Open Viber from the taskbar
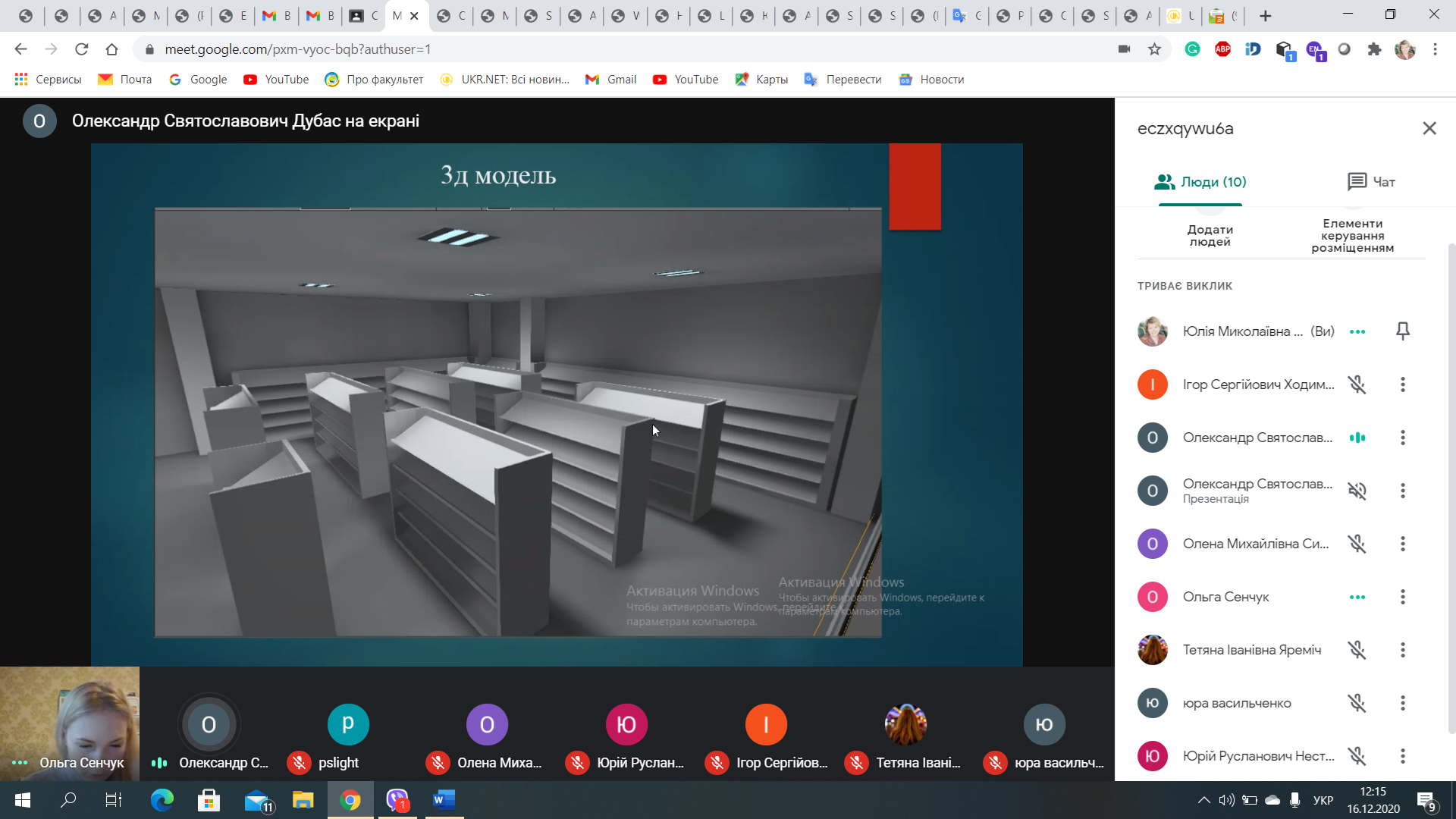This screenshot has width=1456, height=819. coord(397,800)
